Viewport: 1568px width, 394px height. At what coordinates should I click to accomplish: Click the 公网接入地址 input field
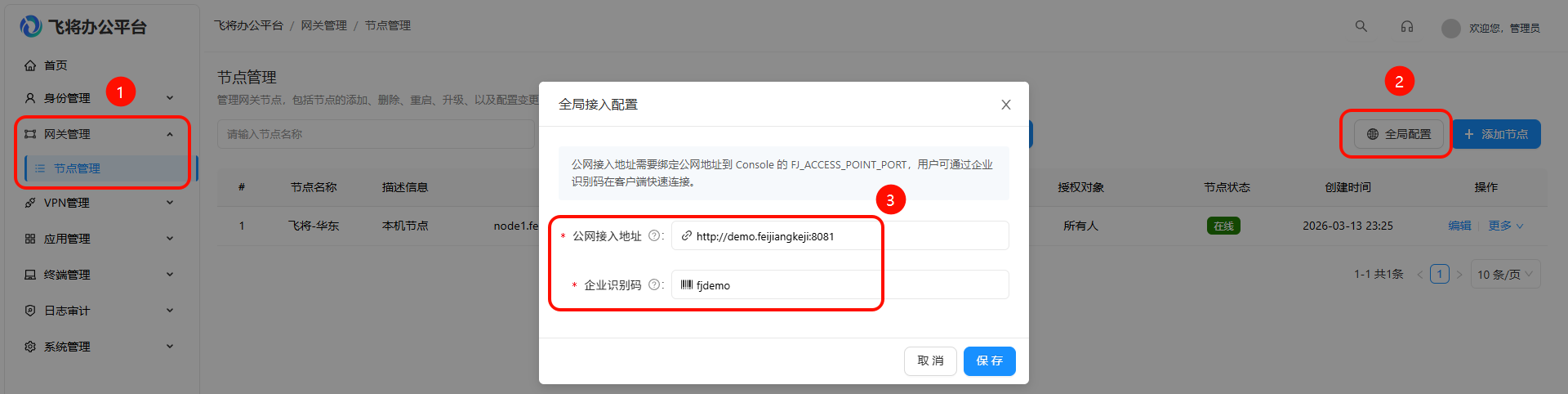tap(841, 236)
